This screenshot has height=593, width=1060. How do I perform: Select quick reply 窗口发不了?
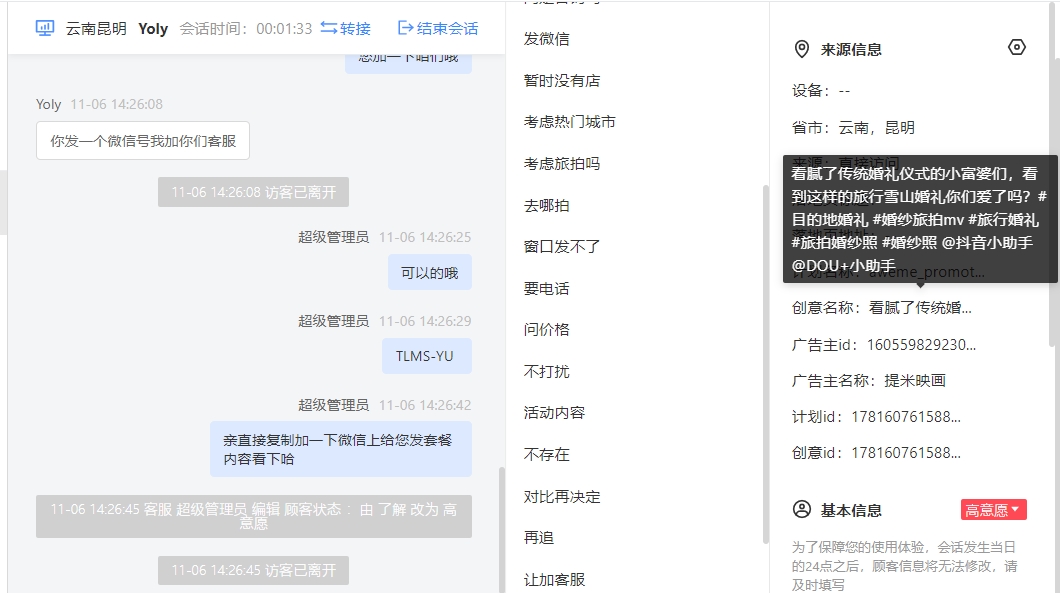click(x=562, y=247)
